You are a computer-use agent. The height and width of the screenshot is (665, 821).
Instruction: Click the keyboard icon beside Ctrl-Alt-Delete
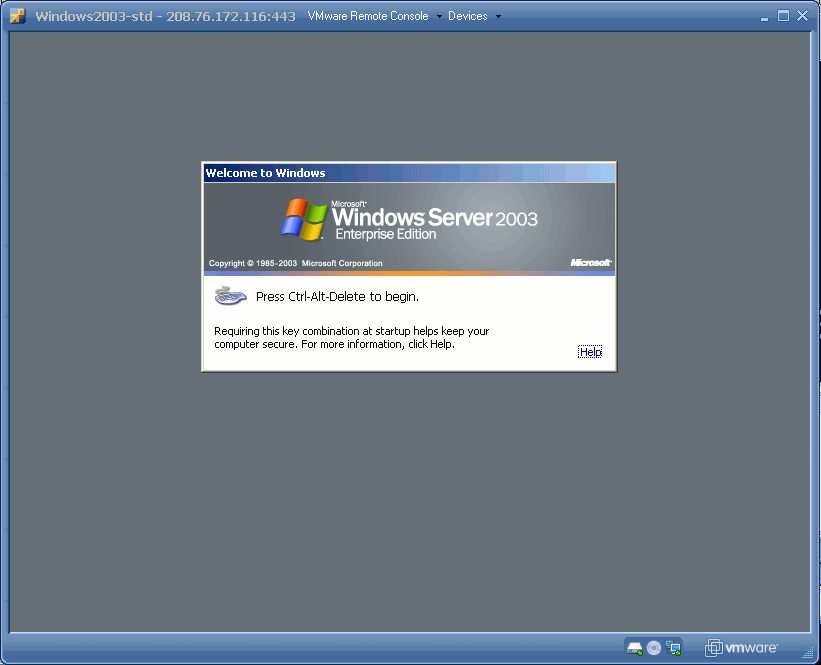coord(230,296)
